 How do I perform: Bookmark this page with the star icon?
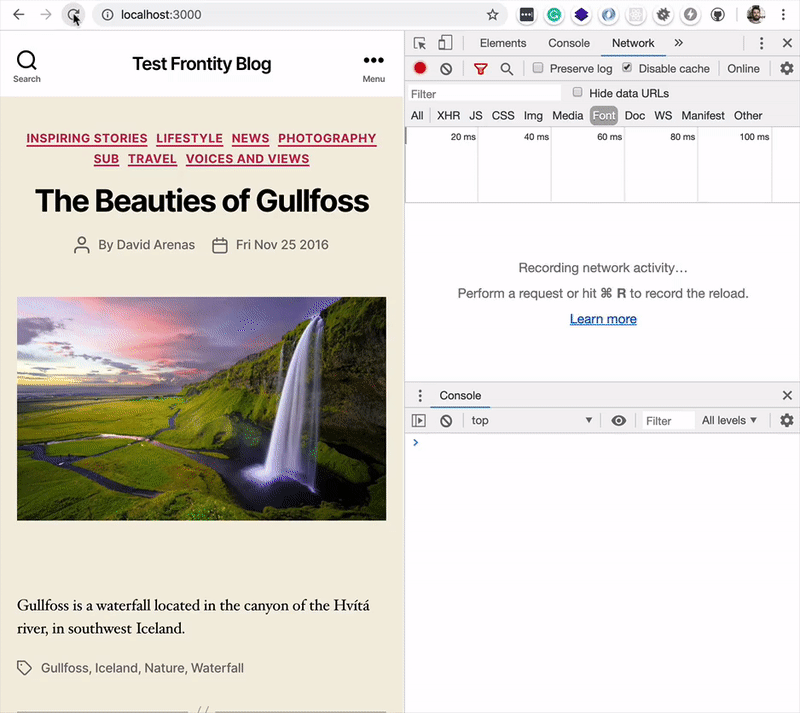point(492,15)
